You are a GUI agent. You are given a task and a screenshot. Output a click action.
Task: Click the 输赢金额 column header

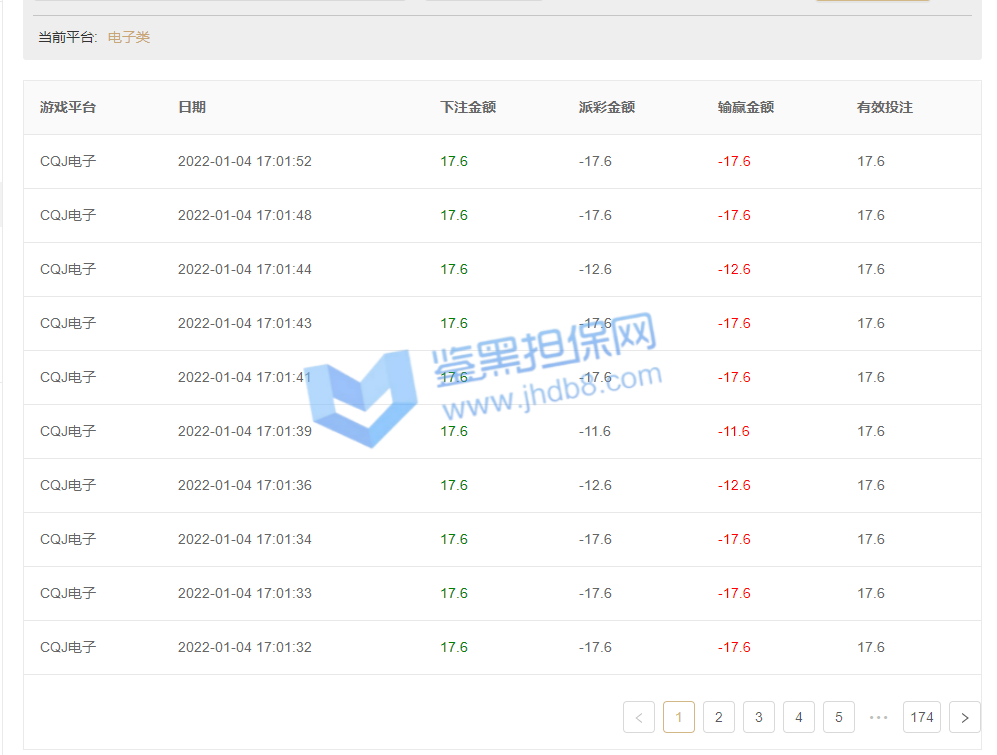[x=746, y=107]
